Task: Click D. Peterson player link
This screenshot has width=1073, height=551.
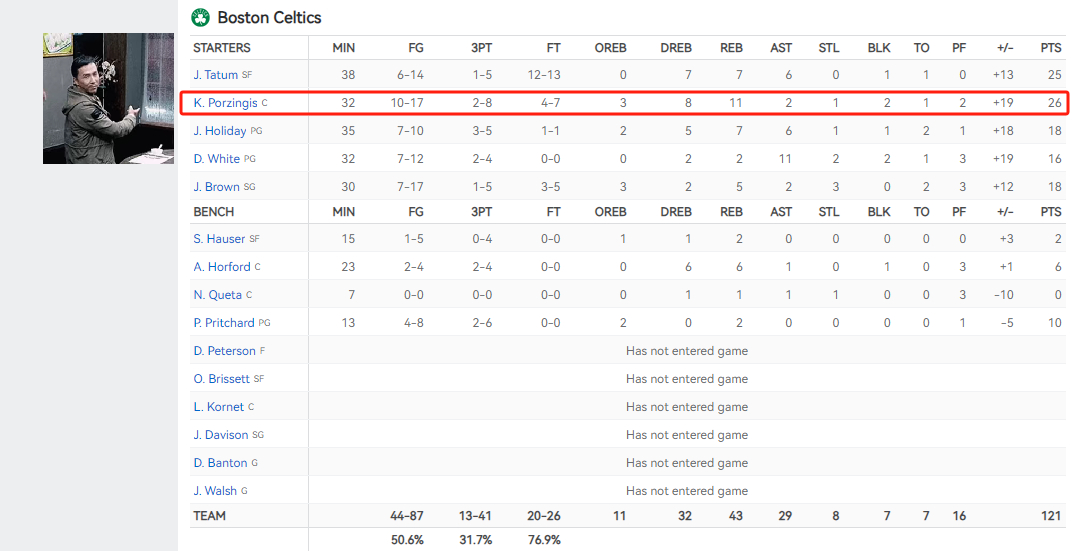Action: [224, 351]
